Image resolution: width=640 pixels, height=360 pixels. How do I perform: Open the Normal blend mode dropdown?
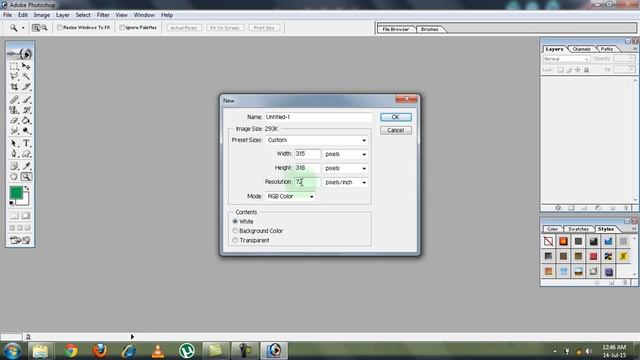(x=566, y=59)
